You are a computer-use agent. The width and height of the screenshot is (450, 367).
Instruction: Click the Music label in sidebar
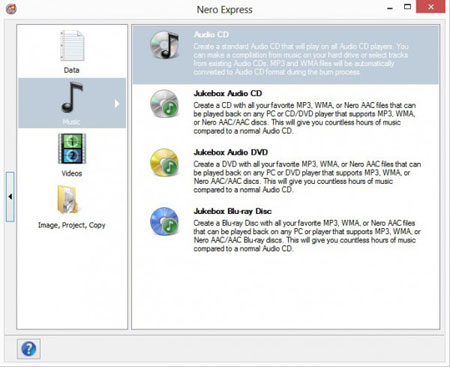pos(71,122)
